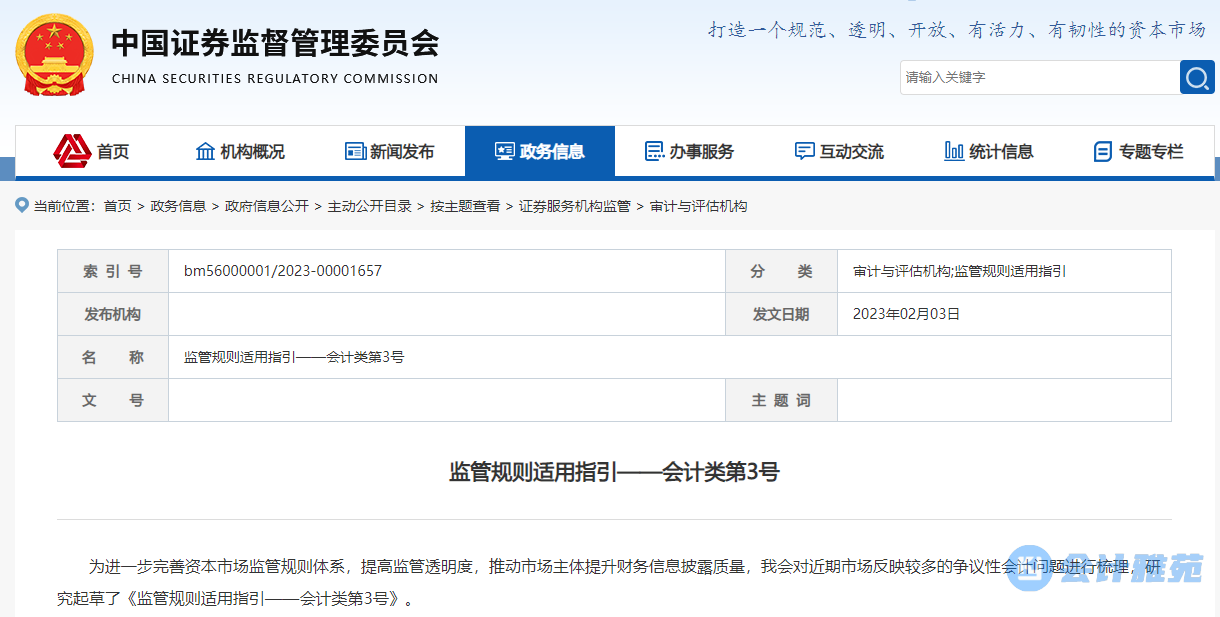Click the red logo icon beside 首页
This screenshot has width=1220, height=617.
click(72, 151)
